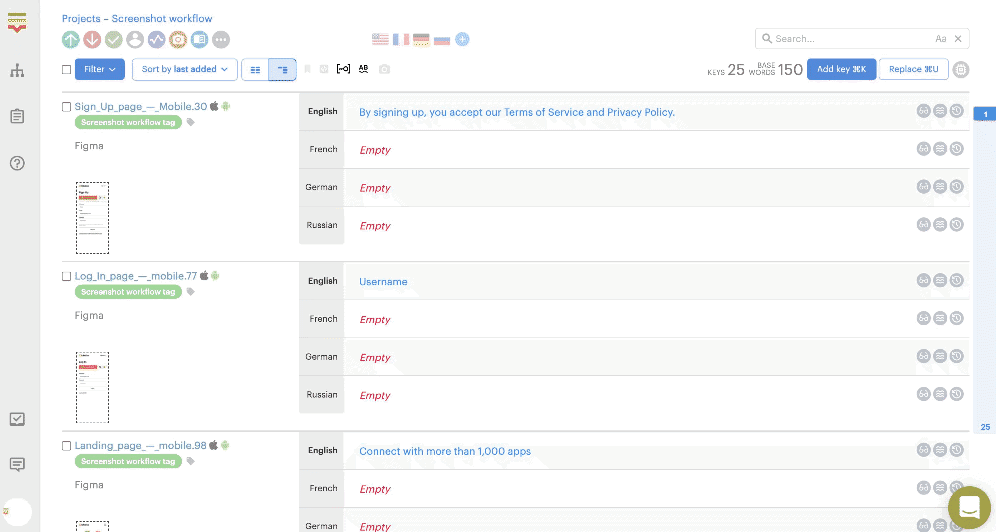Click the Empty Russian cell for Sign_Up key

coord(375,226)
